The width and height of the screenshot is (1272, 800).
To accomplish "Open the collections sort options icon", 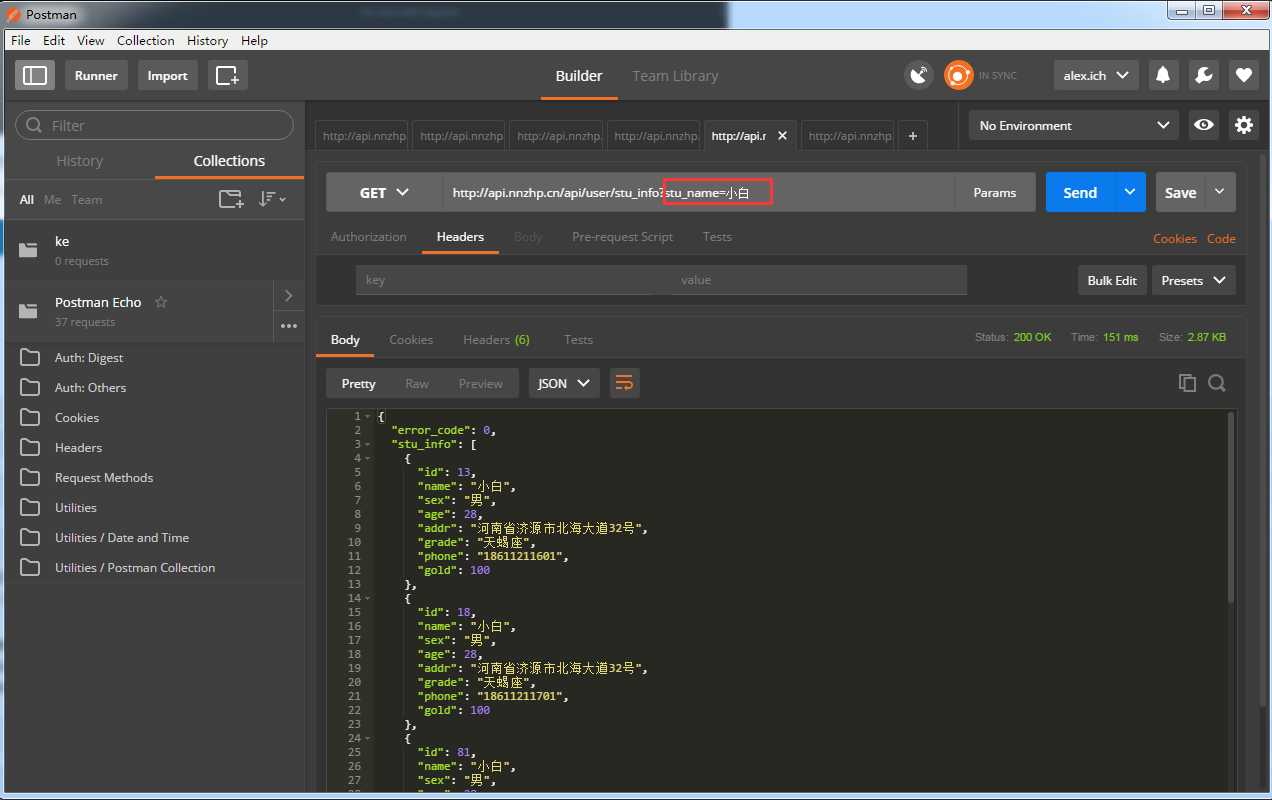I will (272, 199).
